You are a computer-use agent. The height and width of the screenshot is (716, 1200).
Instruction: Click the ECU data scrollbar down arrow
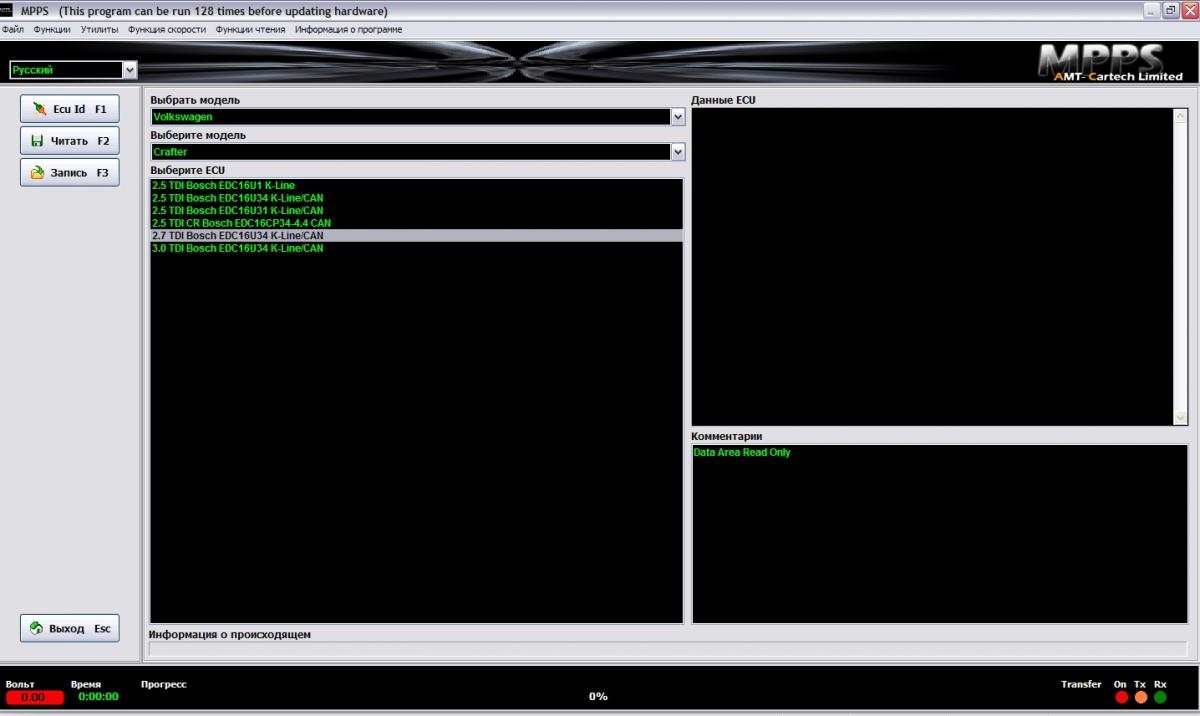click(1180, 417)
